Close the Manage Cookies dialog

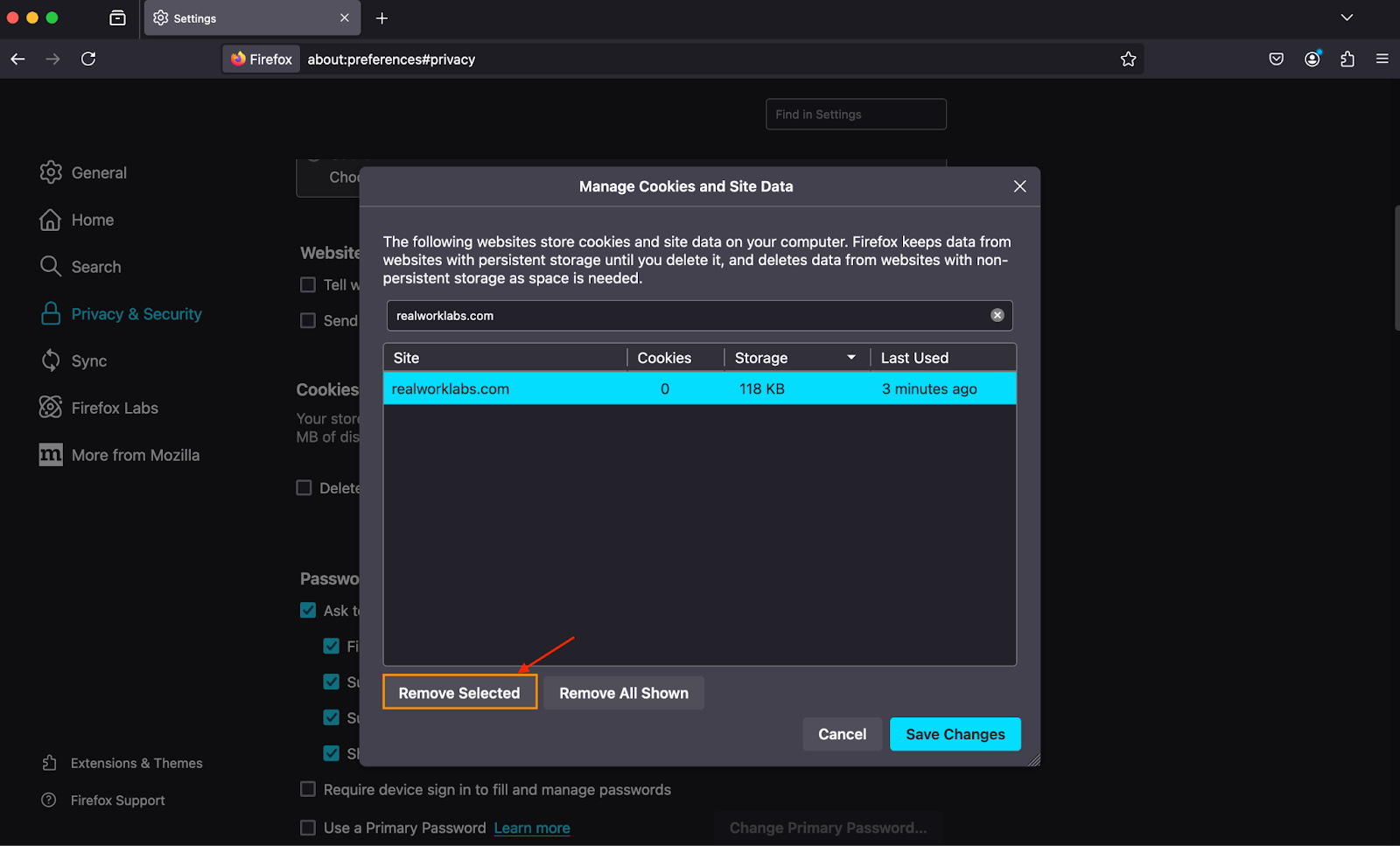click(x=1019, y=186)
